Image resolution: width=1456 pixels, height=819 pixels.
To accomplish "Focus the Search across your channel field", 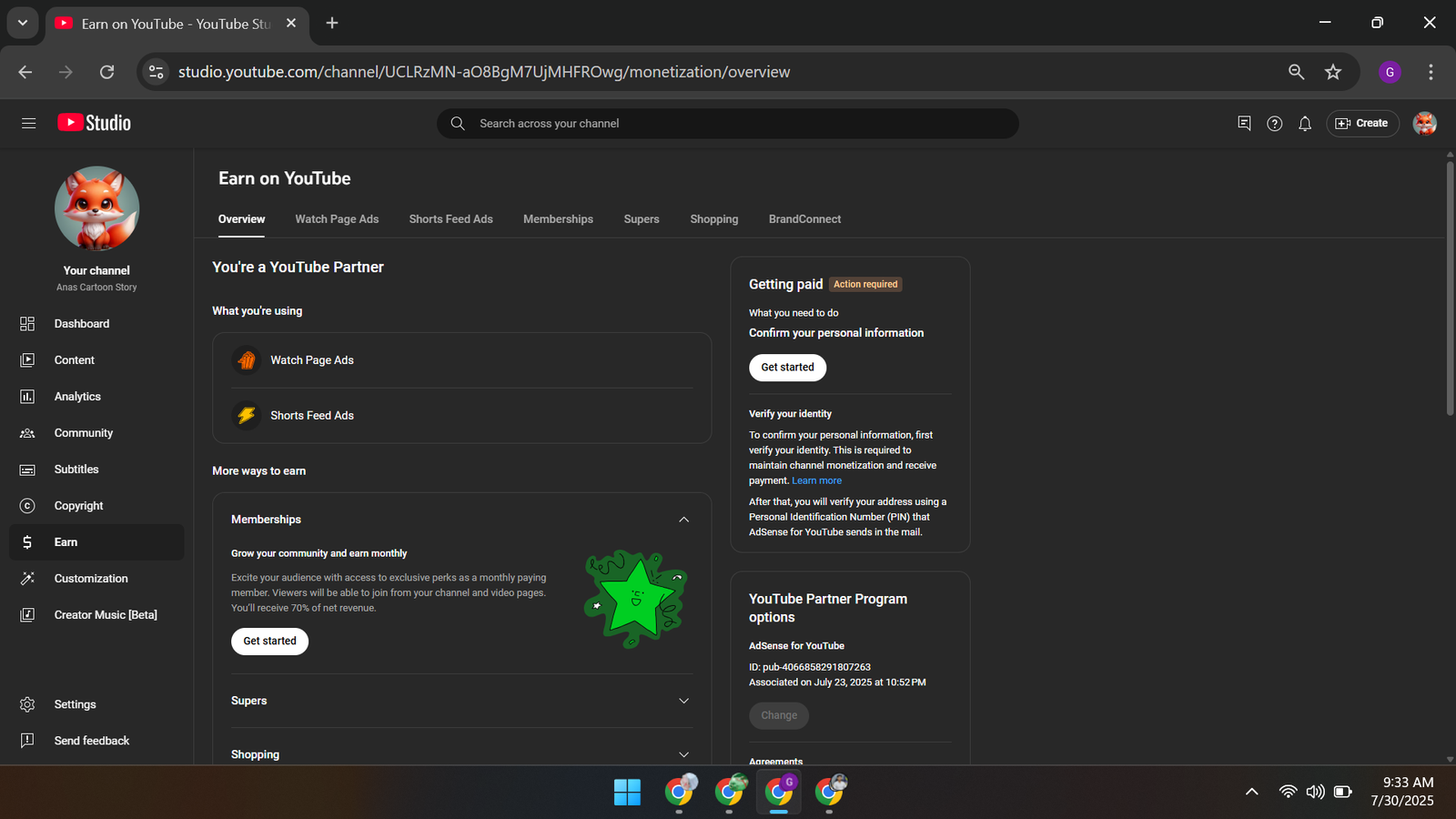I will click(x=728, y=124).
